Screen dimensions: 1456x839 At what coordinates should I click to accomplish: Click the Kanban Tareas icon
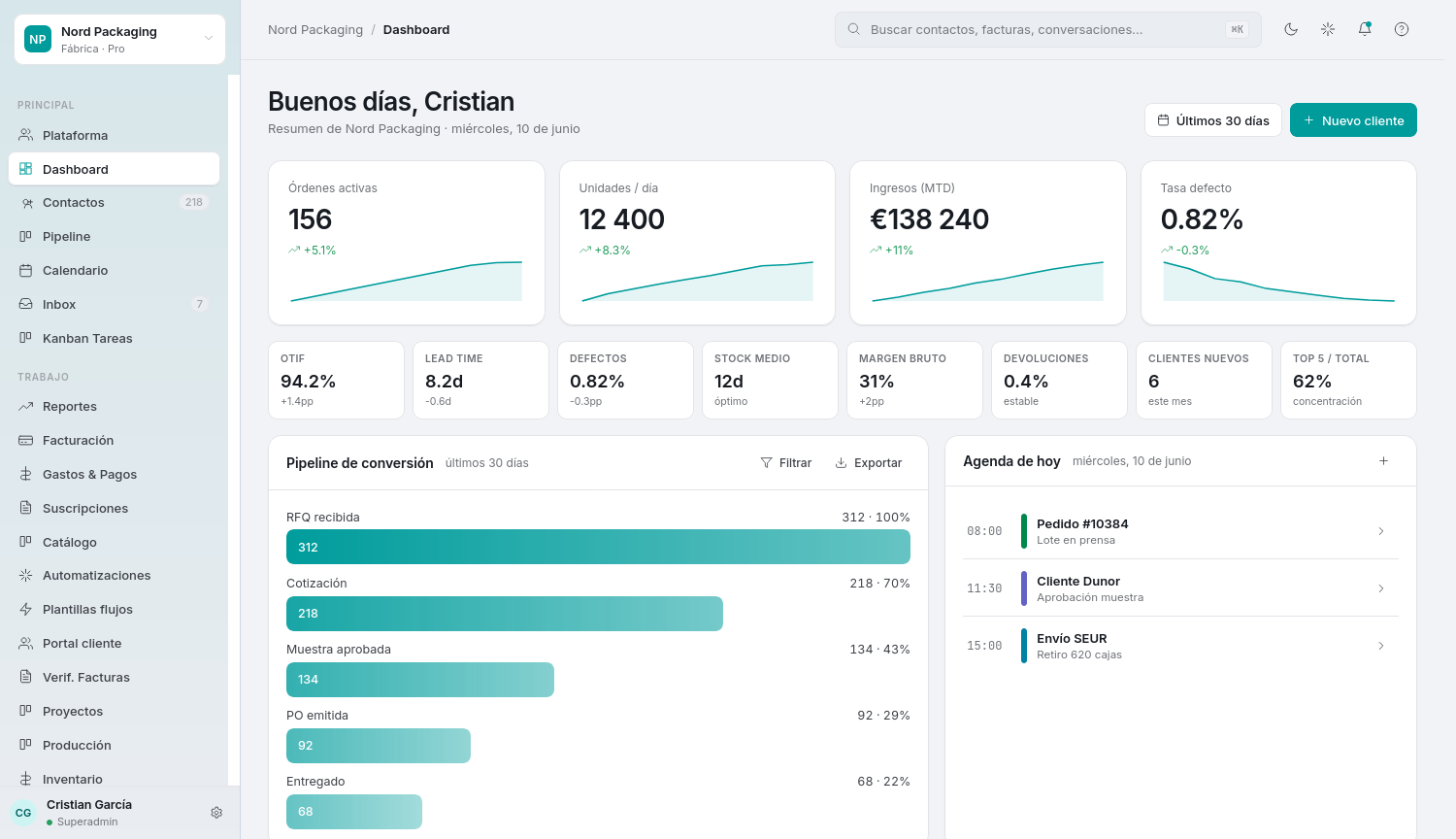tap(26, 338)
